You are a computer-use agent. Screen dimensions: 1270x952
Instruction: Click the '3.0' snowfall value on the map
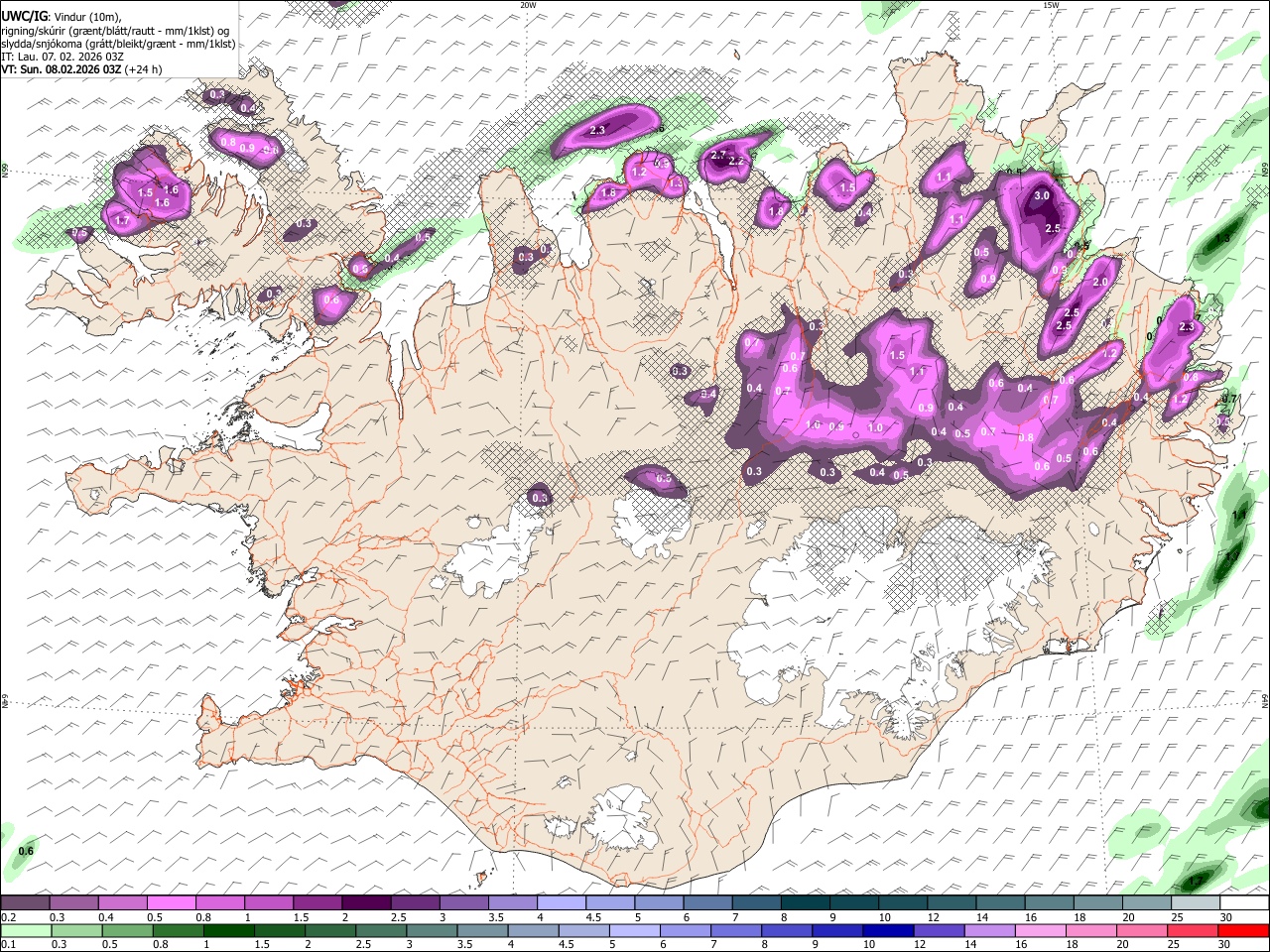(x=1042, y=196)
